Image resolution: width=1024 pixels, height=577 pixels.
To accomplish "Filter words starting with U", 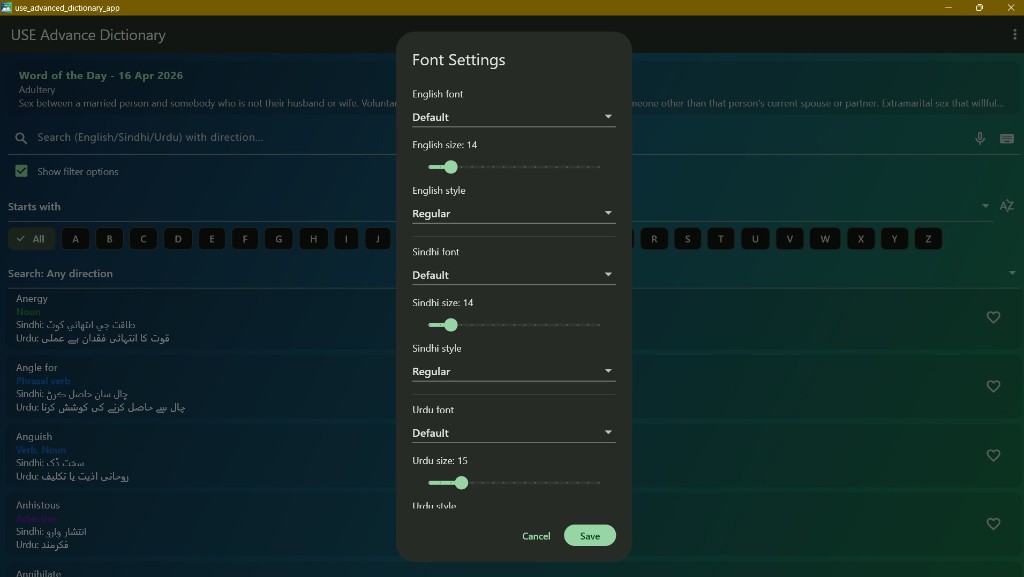I will click(755, 239).
